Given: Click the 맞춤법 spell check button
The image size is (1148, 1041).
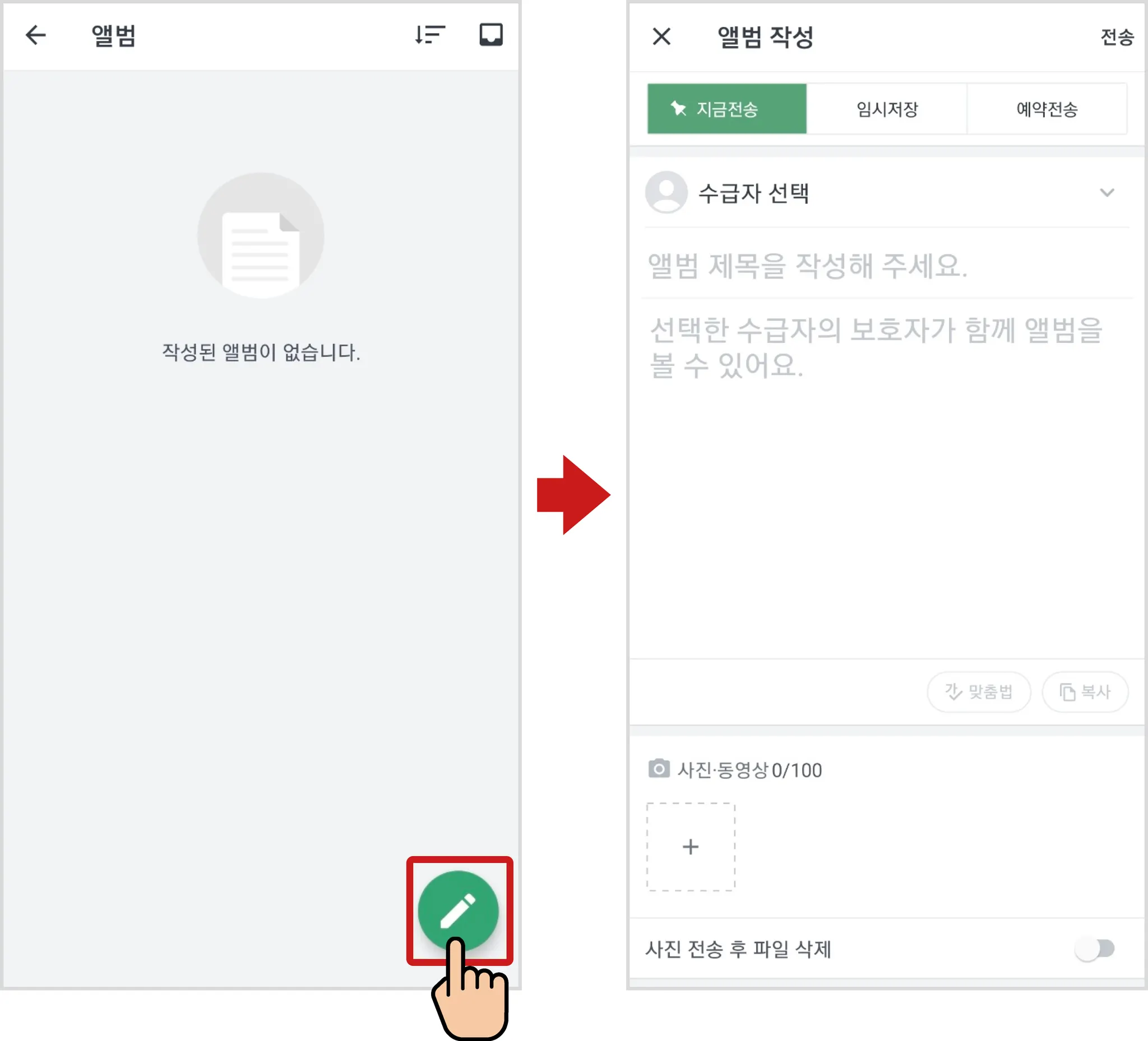Looking at the screenshot, I should [x=978, y=691].
